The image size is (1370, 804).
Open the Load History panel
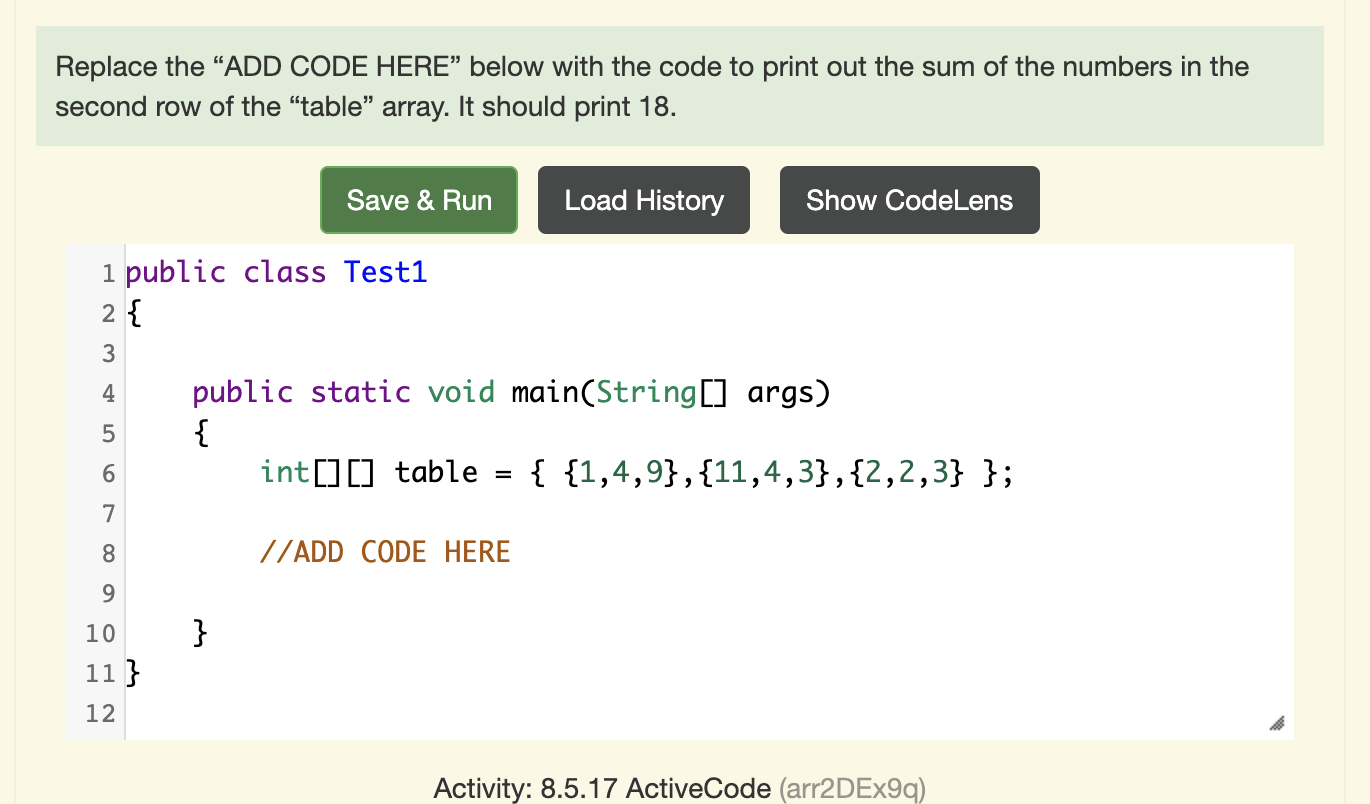[x=643, y=200]
